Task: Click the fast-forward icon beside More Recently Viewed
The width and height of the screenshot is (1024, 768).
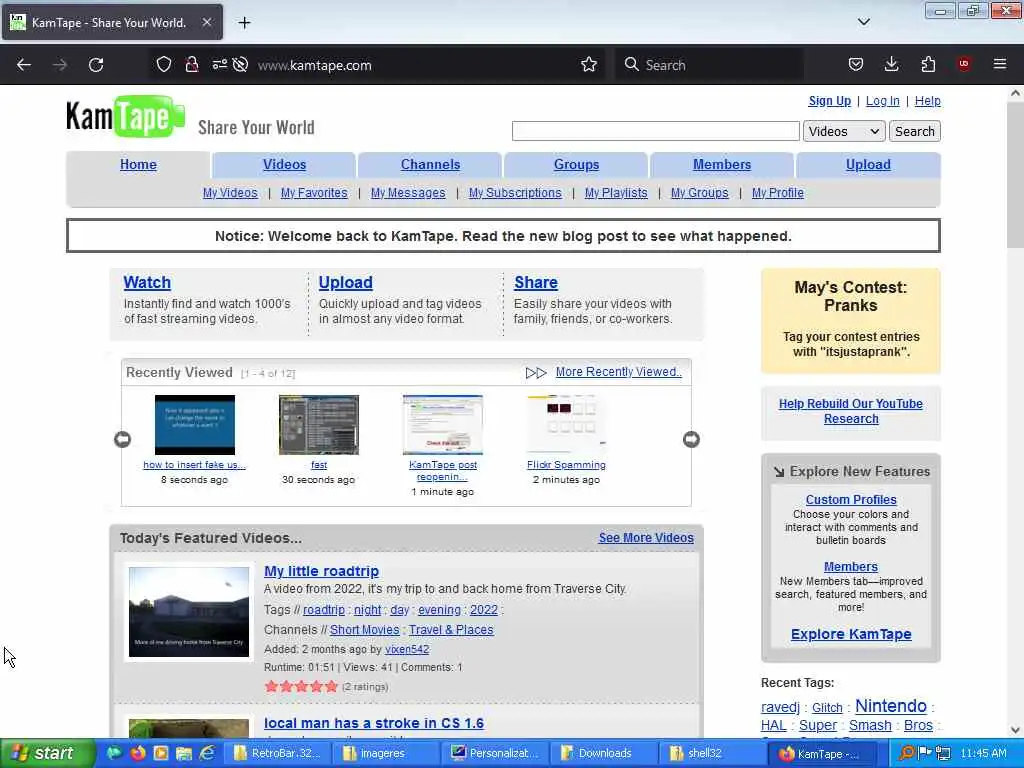Action: (536, 373)
